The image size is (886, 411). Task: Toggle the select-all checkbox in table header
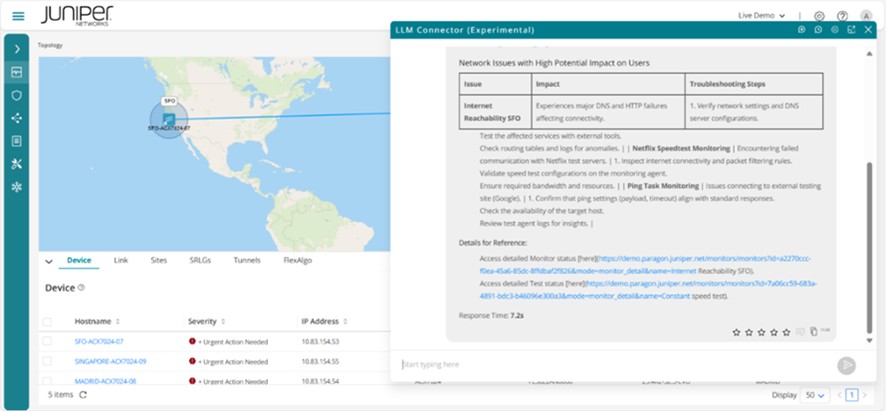(x=48, y=321)
